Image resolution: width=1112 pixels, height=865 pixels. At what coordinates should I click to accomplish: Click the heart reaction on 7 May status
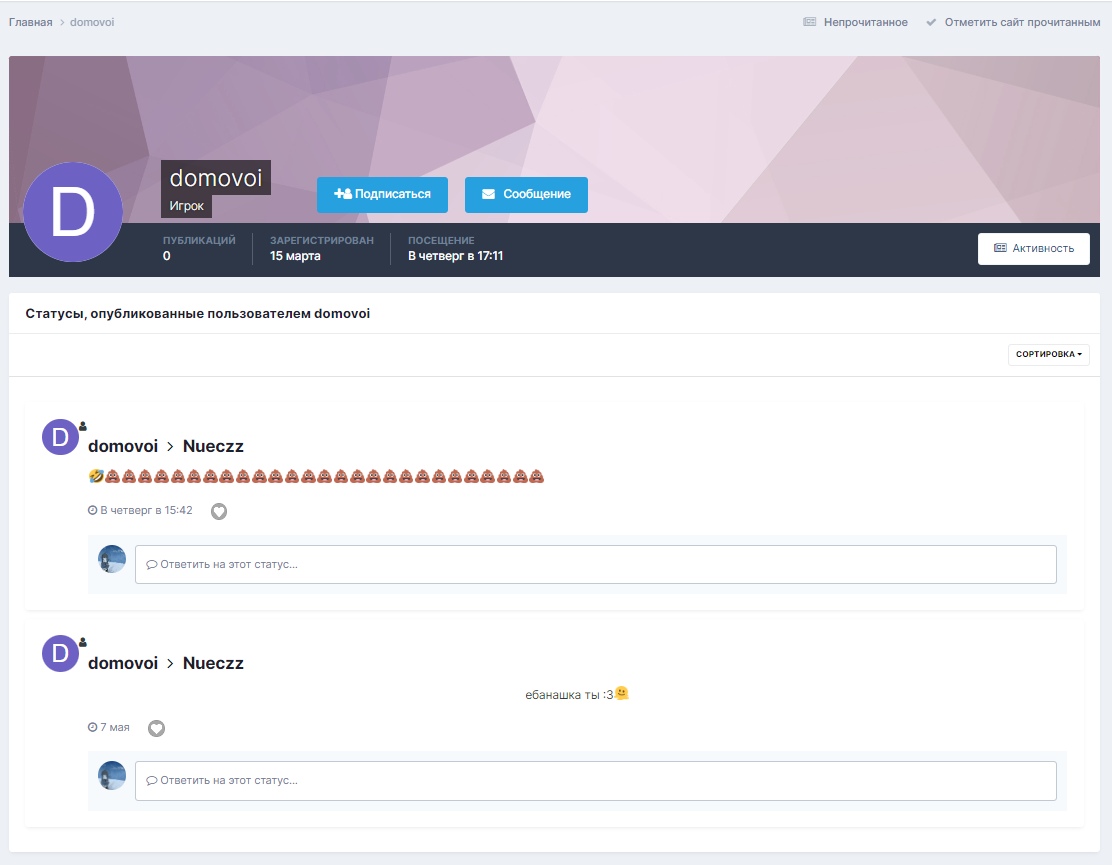[156, 728]
